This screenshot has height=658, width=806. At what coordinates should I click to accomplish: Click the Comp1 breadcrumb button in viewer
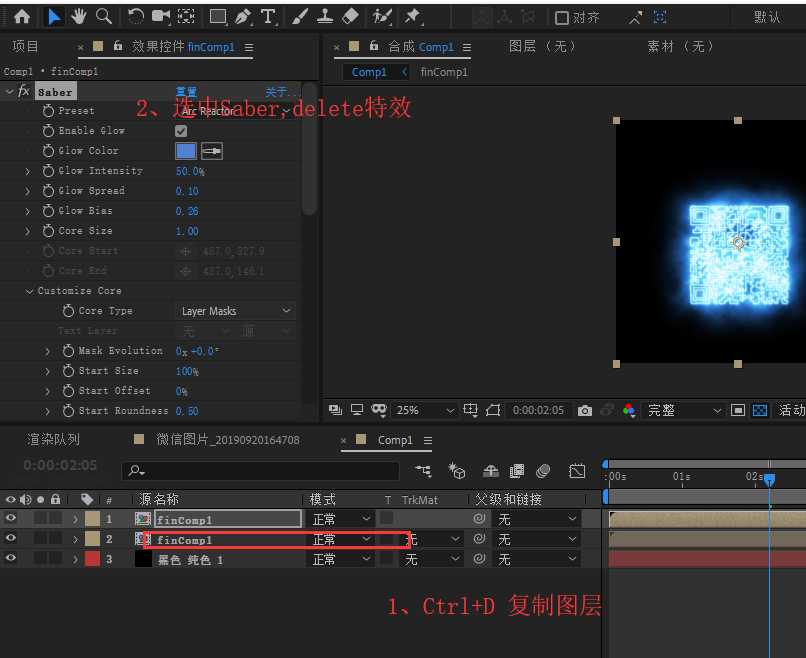pyautogui.click(x=369, y=72)
